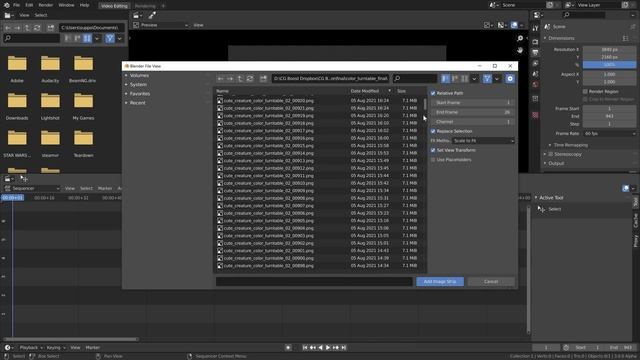Viewport: 640px width, 360px height.
Task: Switch File View dialog to vertical list display
Action: coord(445,78)
